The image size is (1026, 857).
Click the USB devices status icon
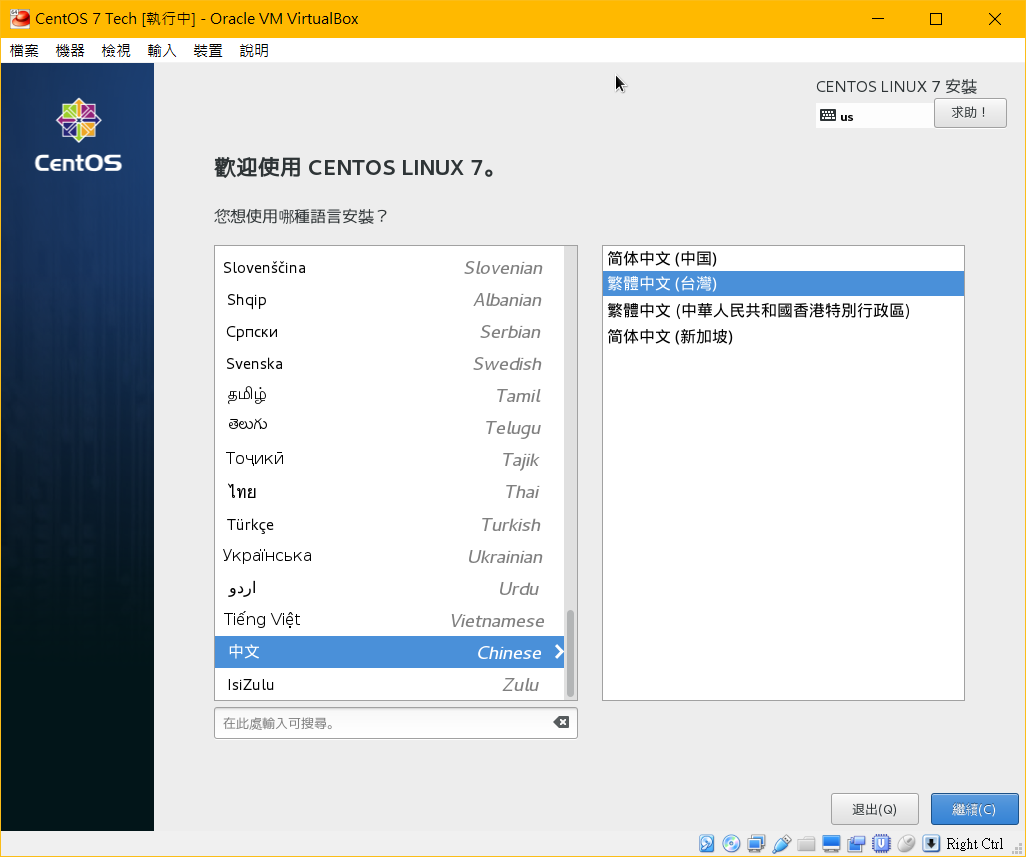click(782, 843)
